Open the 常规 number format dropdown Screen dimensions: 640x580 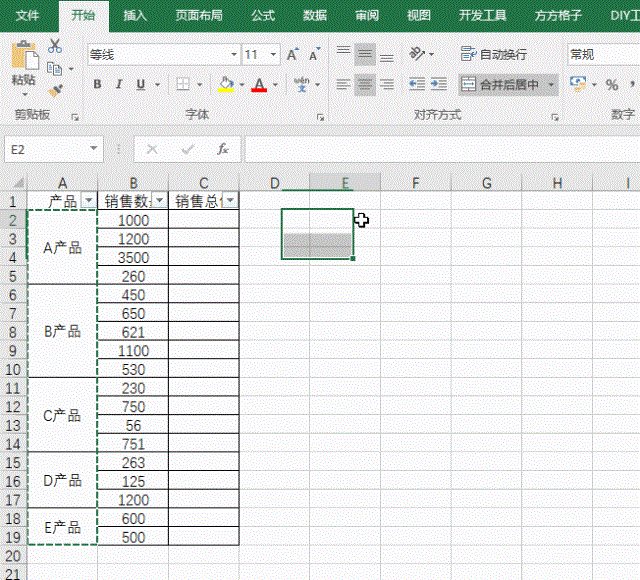[602, 55]
